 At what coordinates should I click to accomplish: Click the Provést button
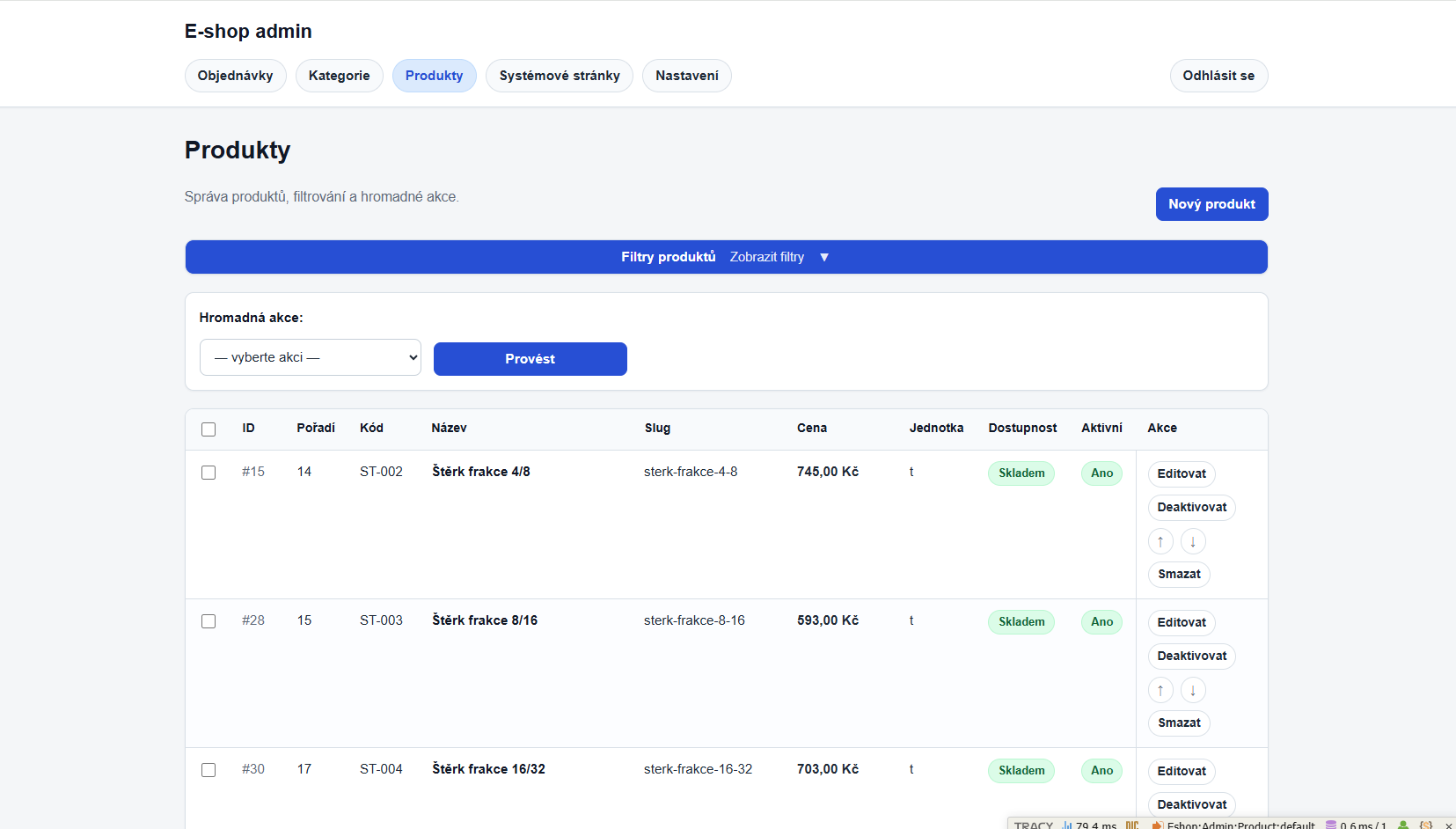pyautogui.click(x=530, y=359)
